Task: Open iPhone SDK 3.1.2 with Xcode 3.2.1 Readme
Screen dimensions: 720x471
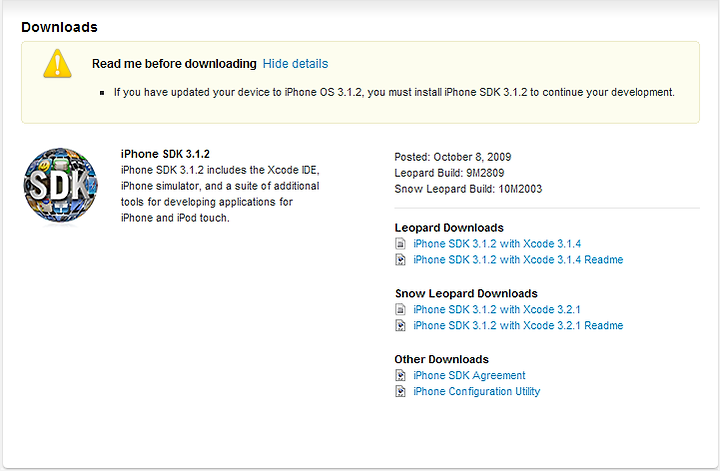Action: pos(518,325)
